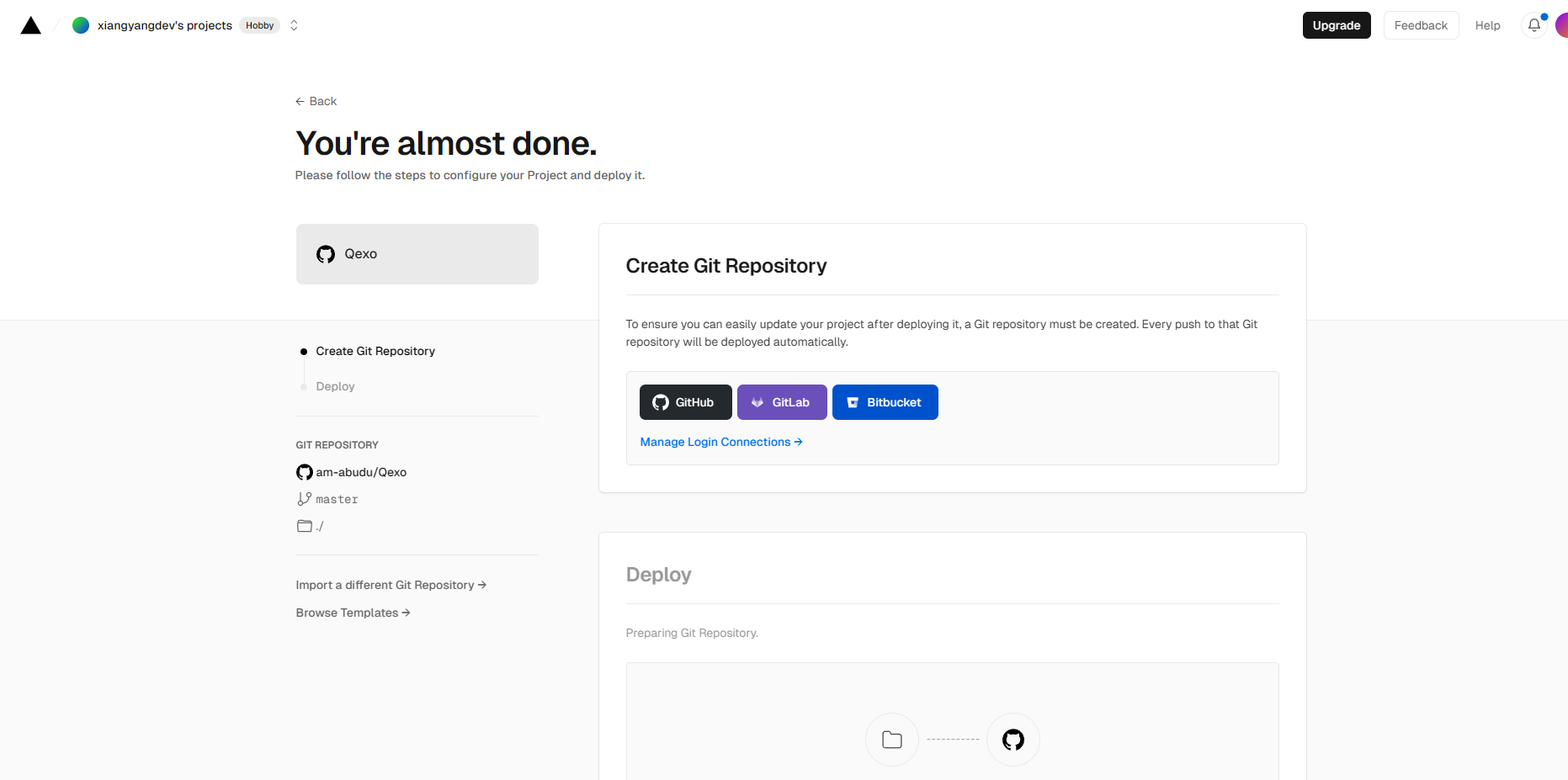Choose the Bitbucket provider button
This screenshot has height=780, width=1568.
coord(885,402)
